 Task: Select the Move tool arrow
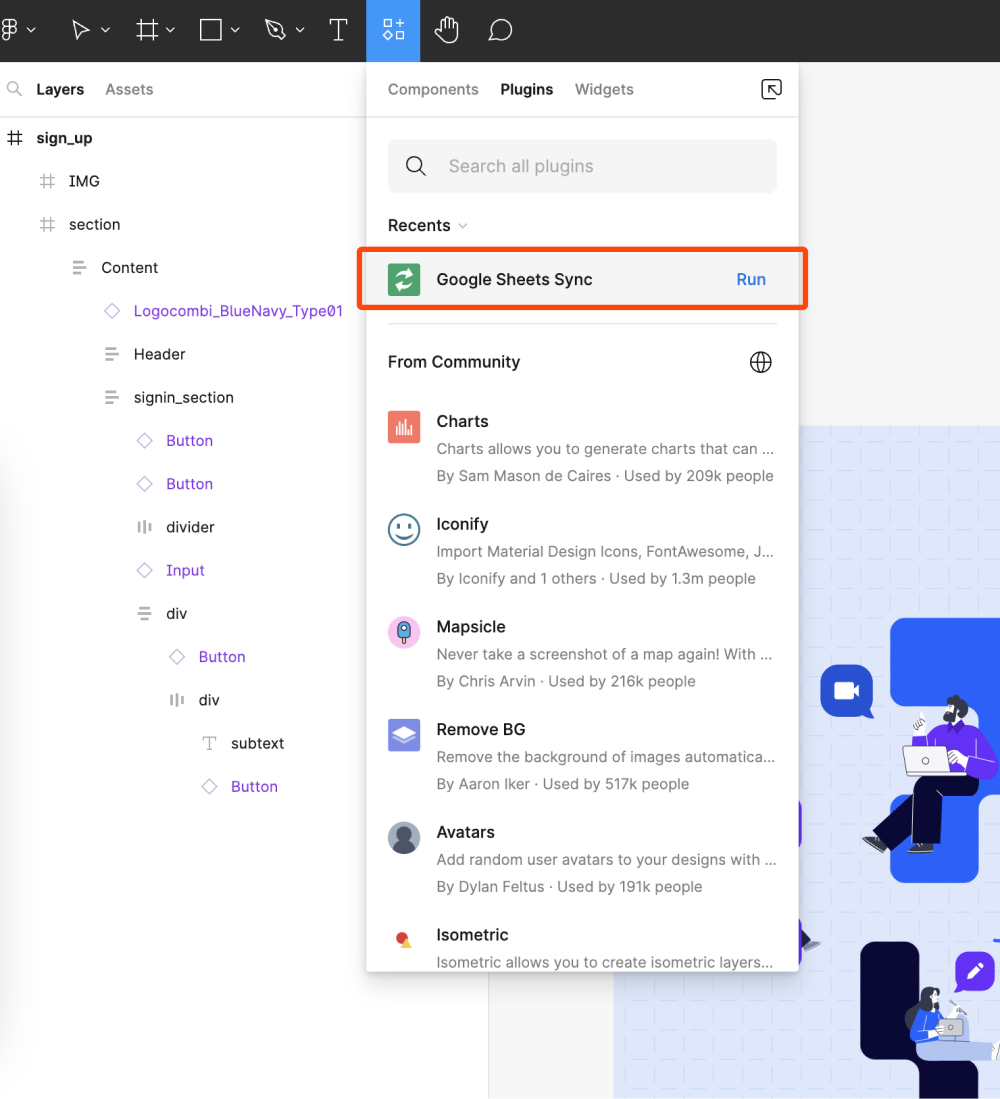tap(81, 30)
